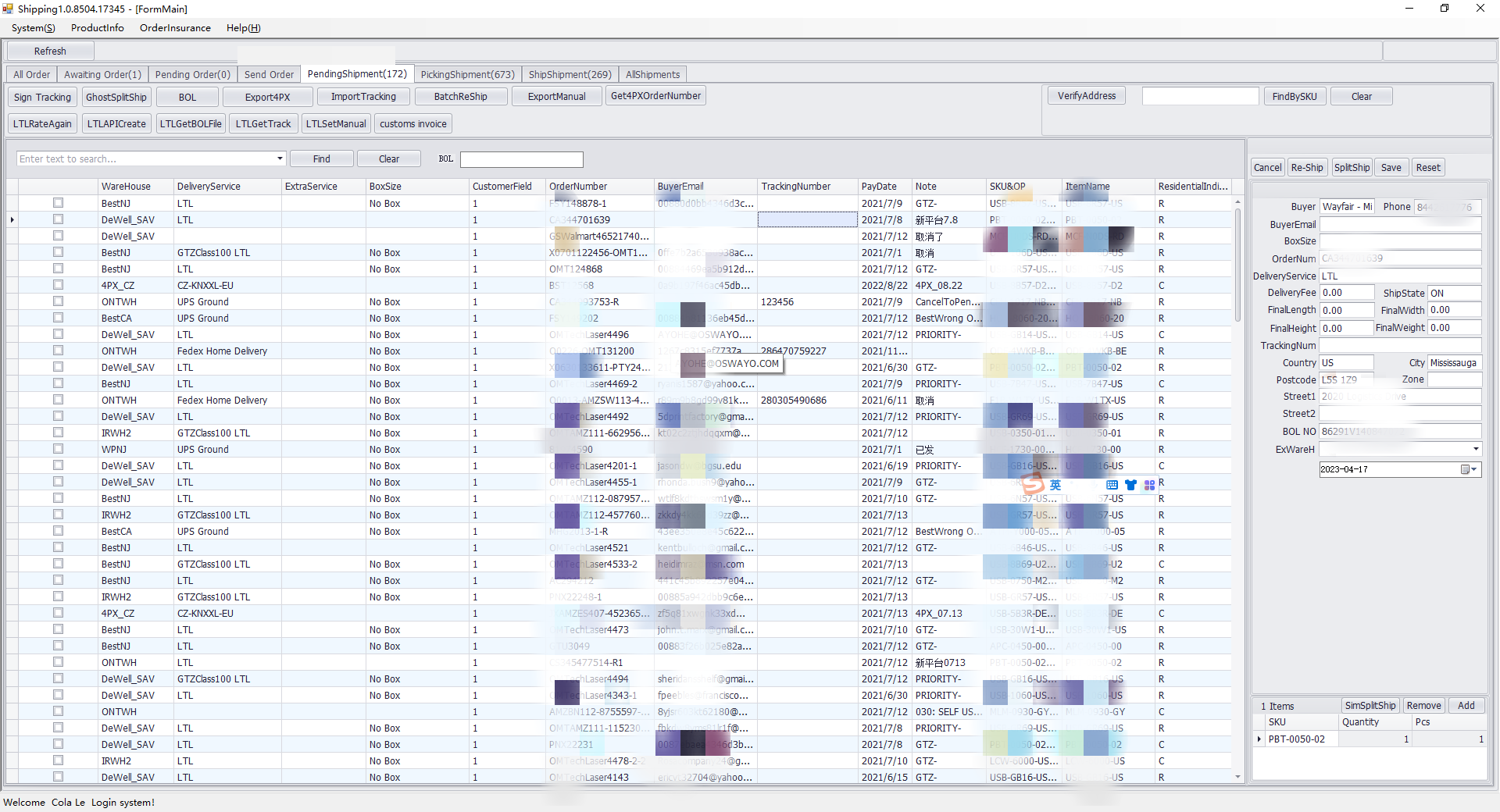This screenshot has width=1500, height=812.
Task: Click the customs invoice button
Action: coord(413,124)
